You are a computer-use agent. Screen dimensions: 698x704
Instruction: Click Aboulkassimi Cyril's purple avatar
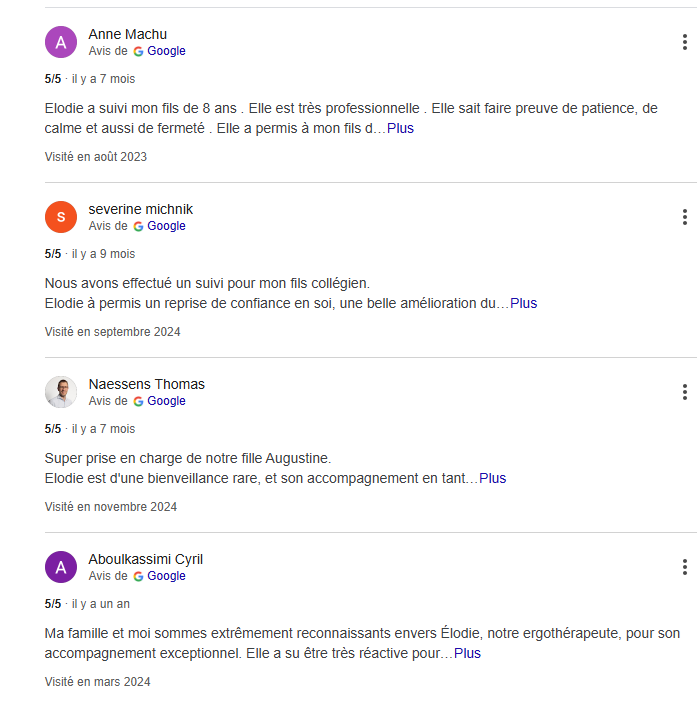tap(61, 567)
